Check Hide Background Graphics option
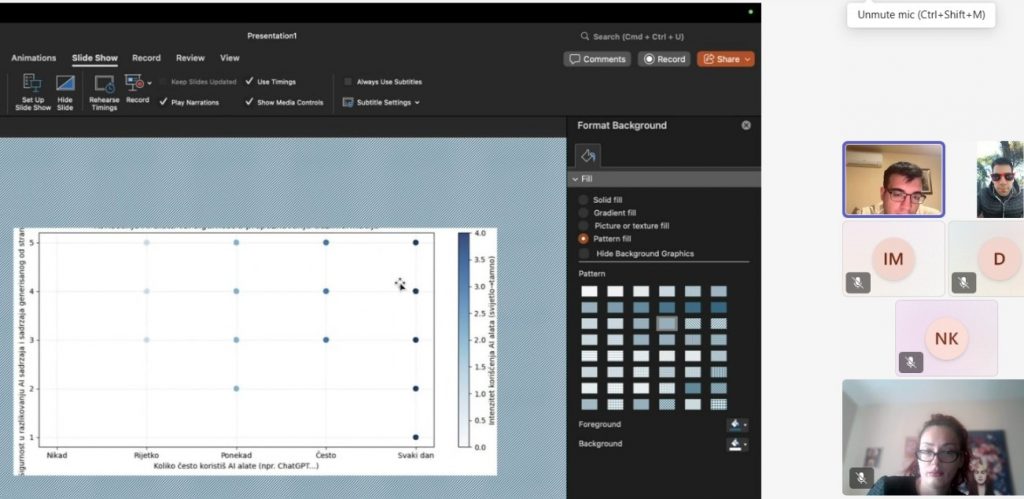Viewport: 1024px width, 499px height. tap(584, 253)
